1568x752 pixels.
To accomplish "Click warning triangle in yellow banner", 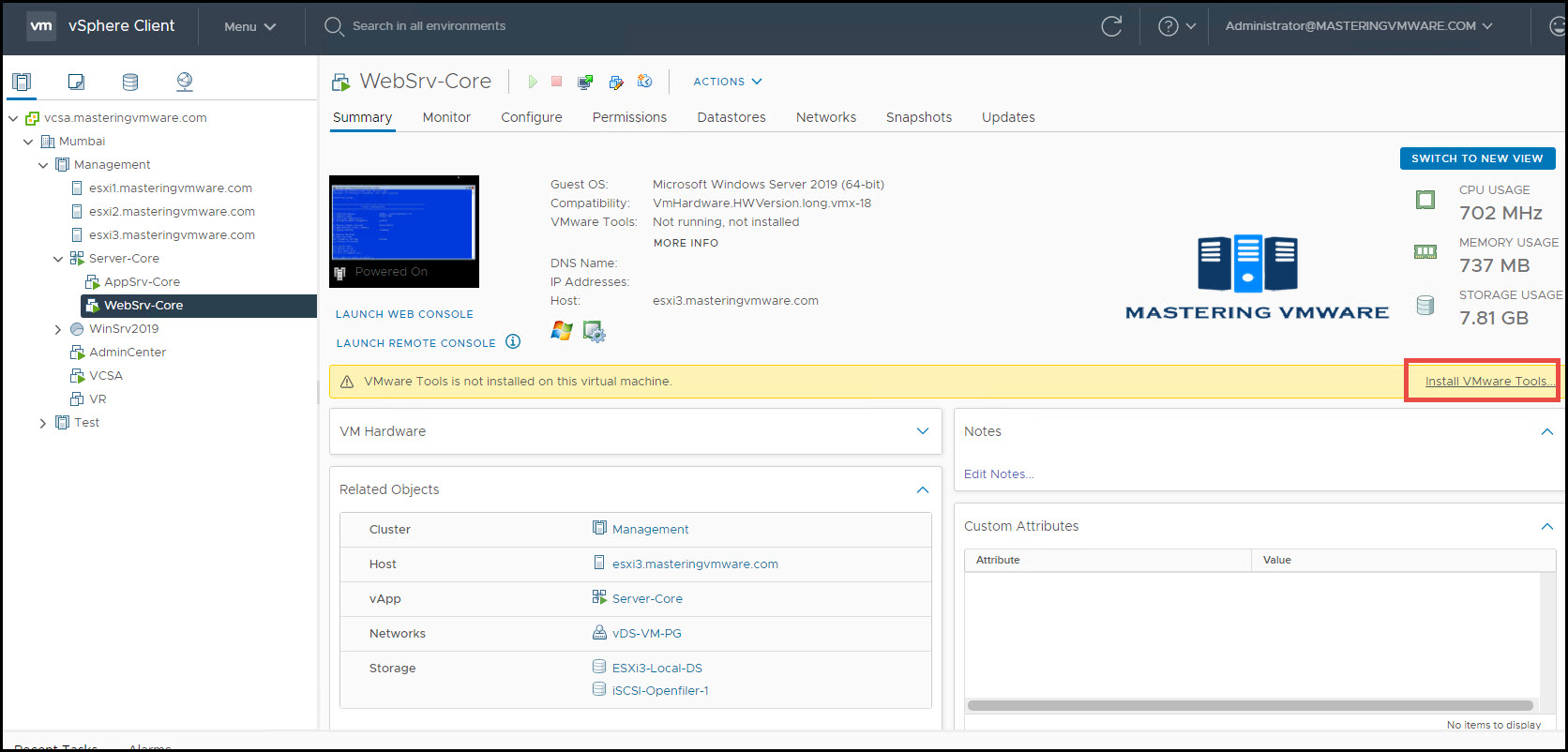I will point(347,382).
